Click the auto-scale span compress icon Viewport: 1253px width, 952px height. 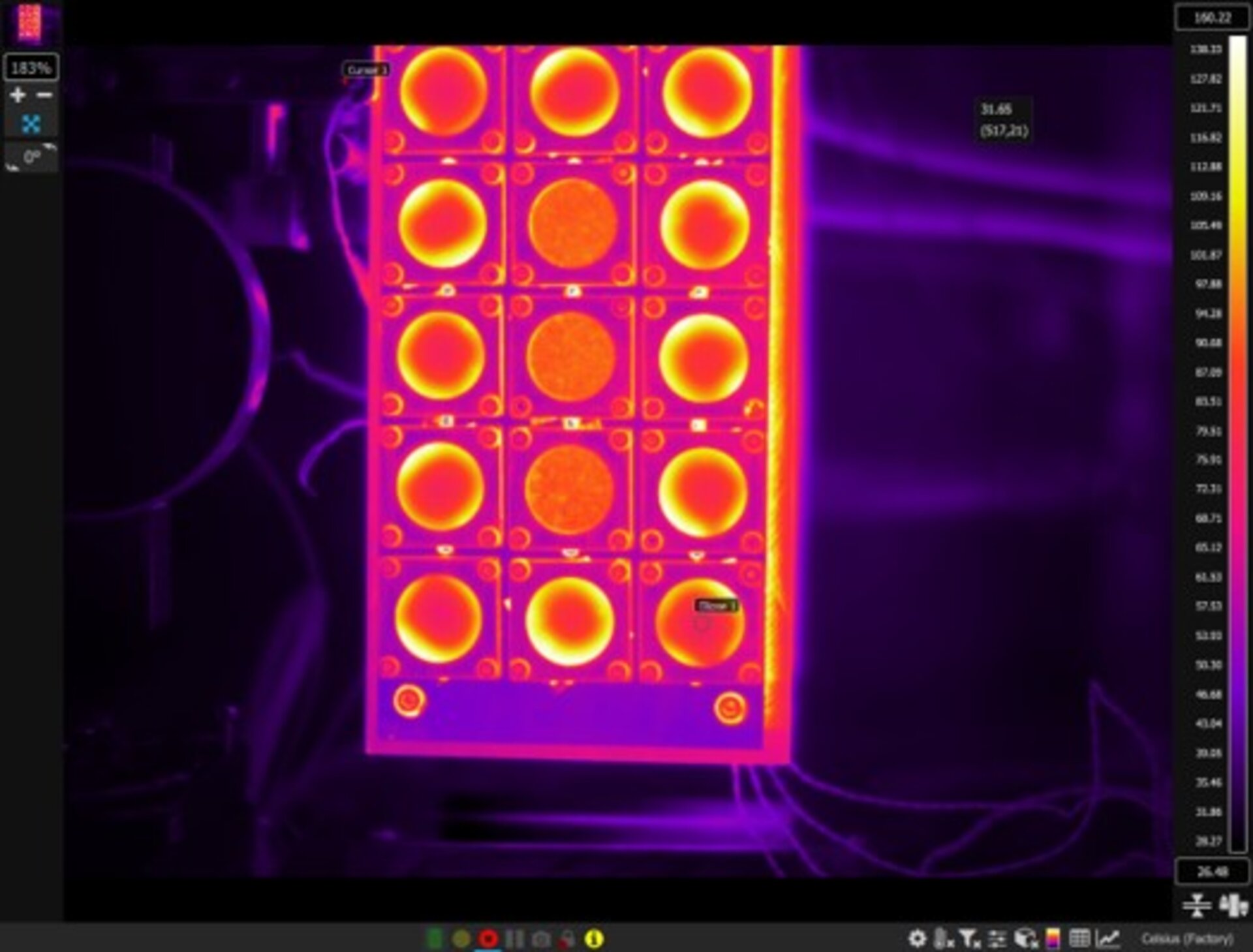point(1196,905)
